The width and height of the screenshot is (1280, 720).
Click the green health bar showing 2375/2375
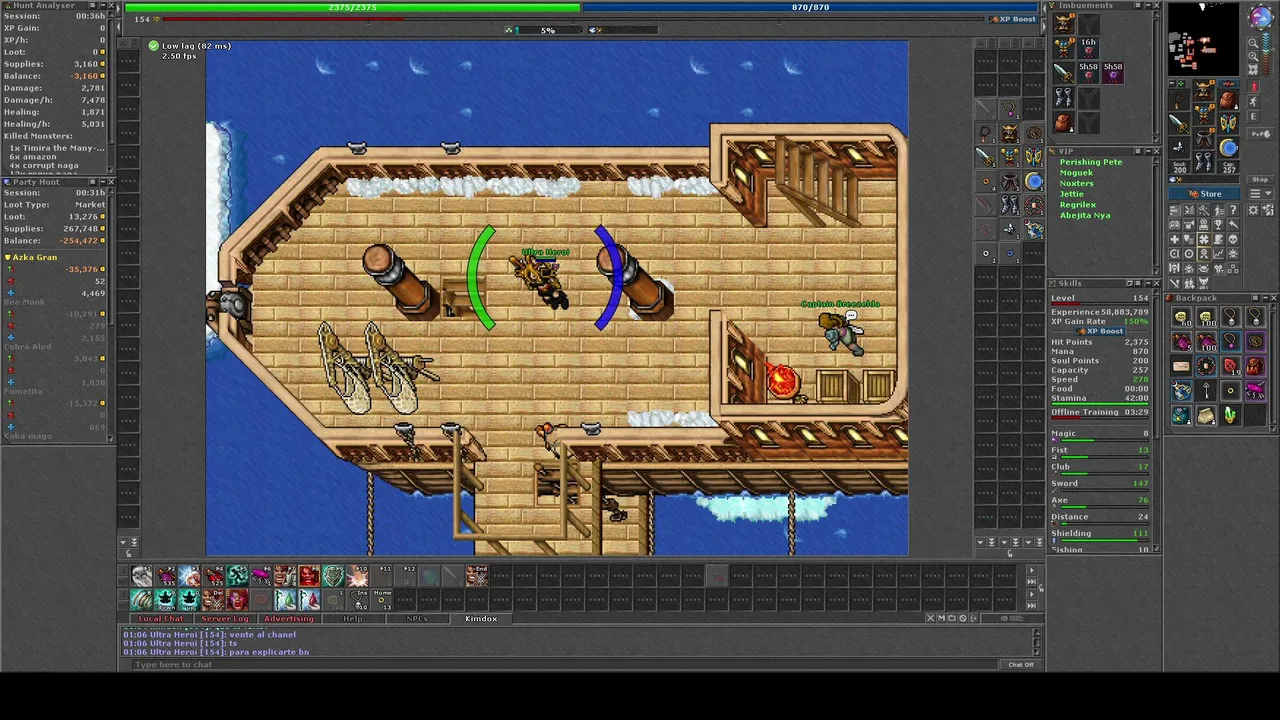(x=352, y=7)
